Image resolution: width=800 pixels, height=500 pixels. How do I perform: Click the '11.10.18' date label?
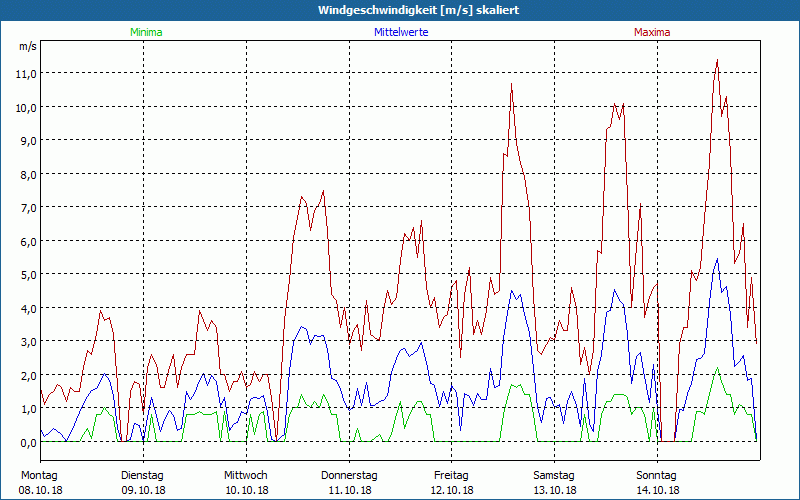click(x=349, y=490)
